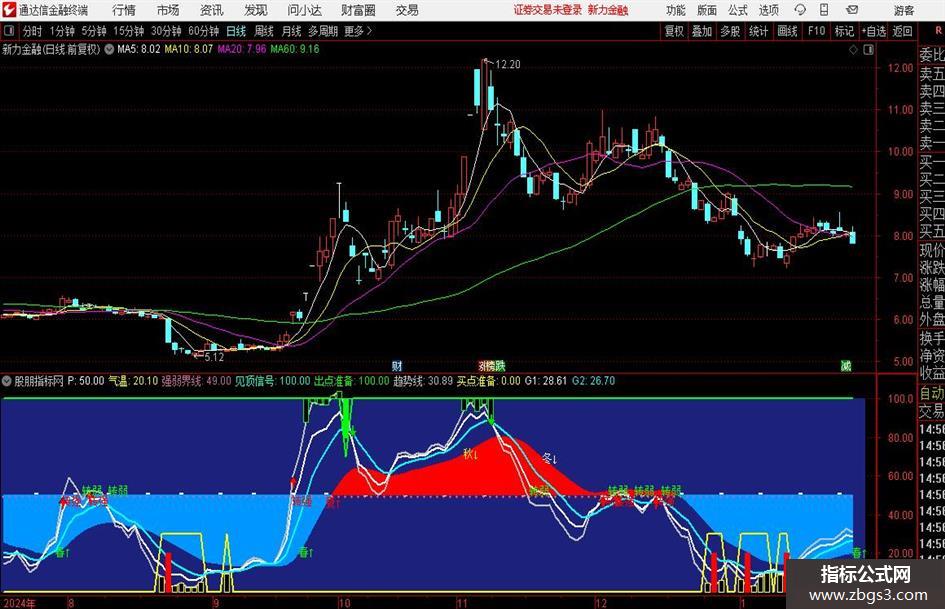Open the 自动 tab on the right sidebar
The height and width of the screenshot is (609, 945).
tap(932, 393)
